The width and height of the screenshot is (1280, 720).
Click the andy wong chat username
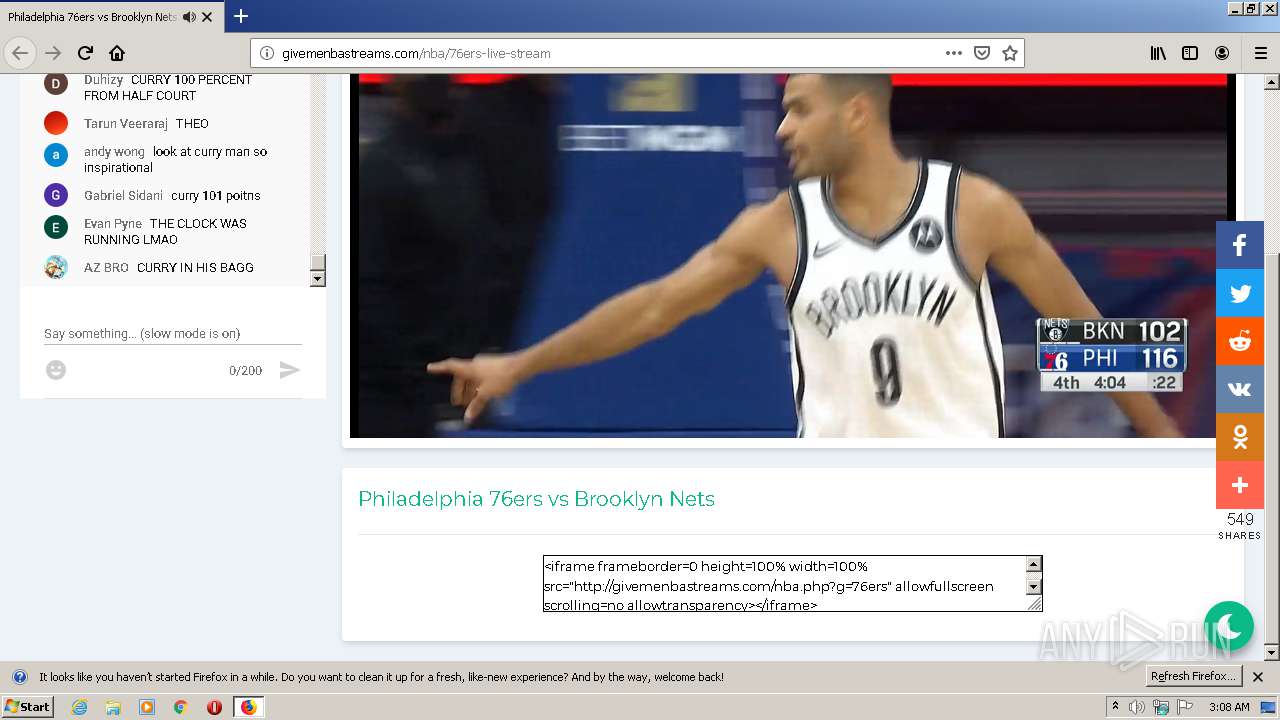tap(114, 152)
